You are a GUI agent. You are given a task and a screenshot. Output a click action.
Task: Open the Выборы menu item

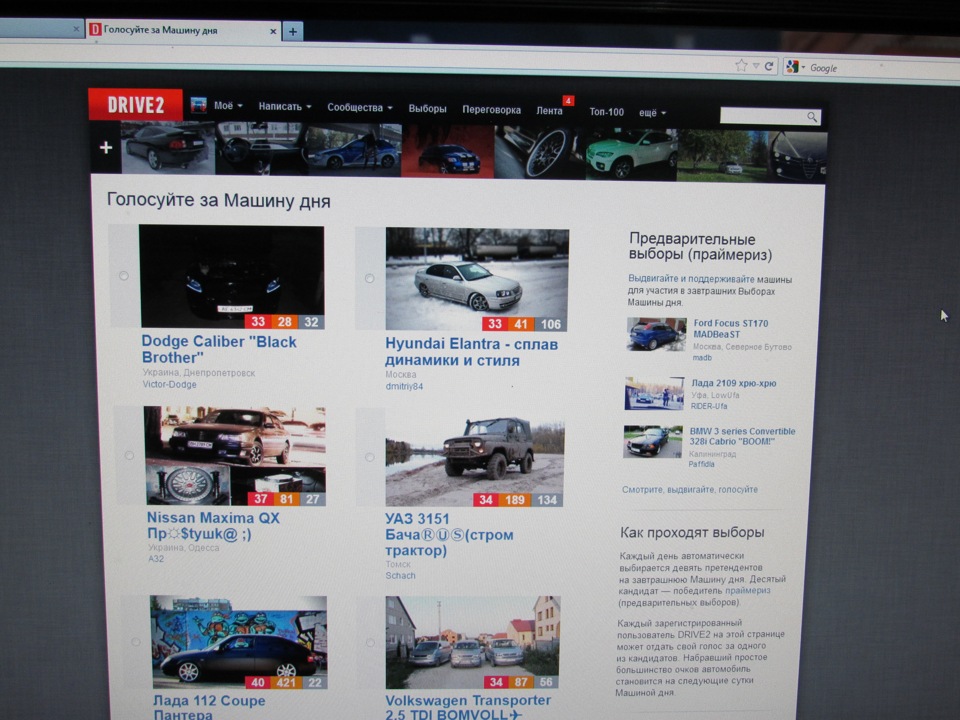tap(427, 109)
